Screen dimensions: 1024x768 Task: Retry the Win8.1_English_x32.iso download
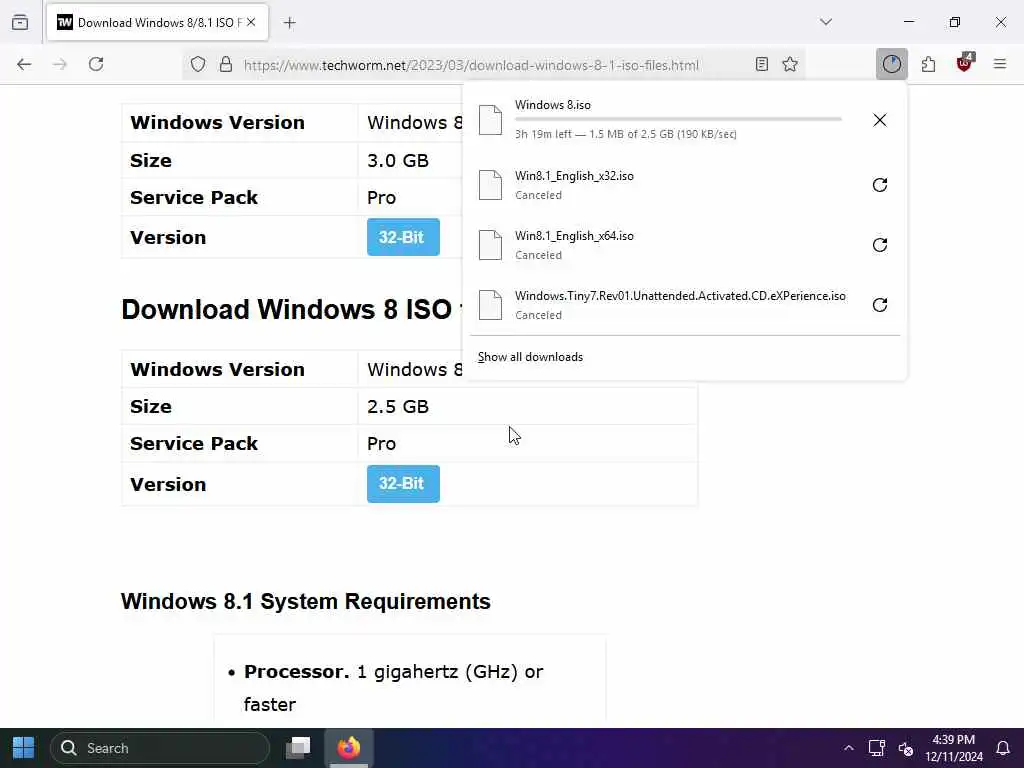[880, 185]
